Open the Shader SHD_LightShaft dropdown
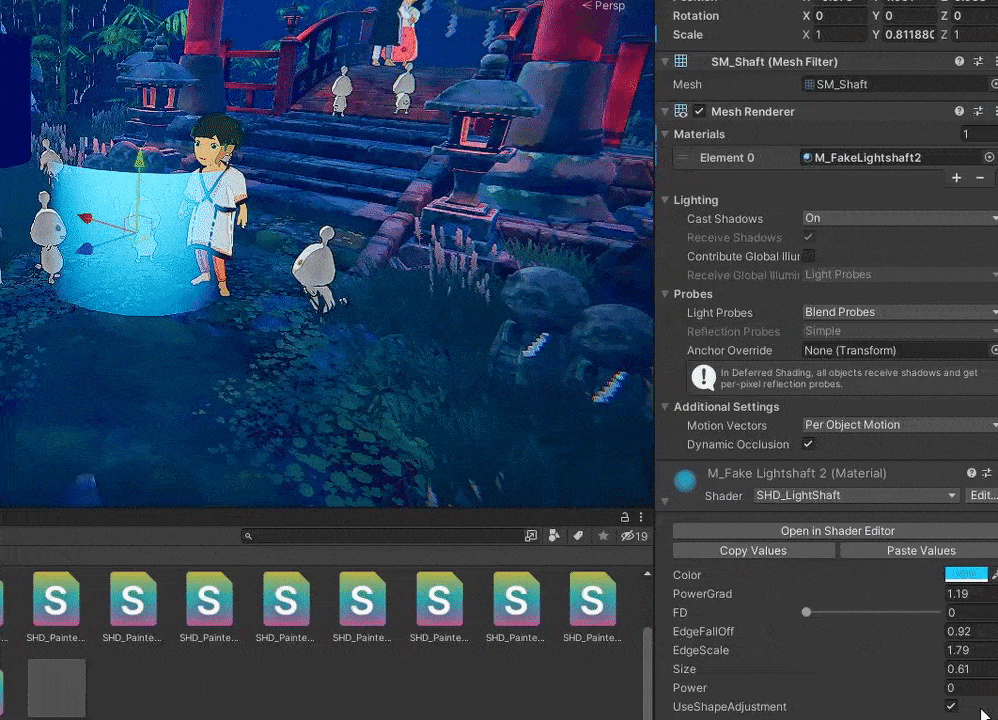Screen dimensions: 998x720 click(856, 496)
